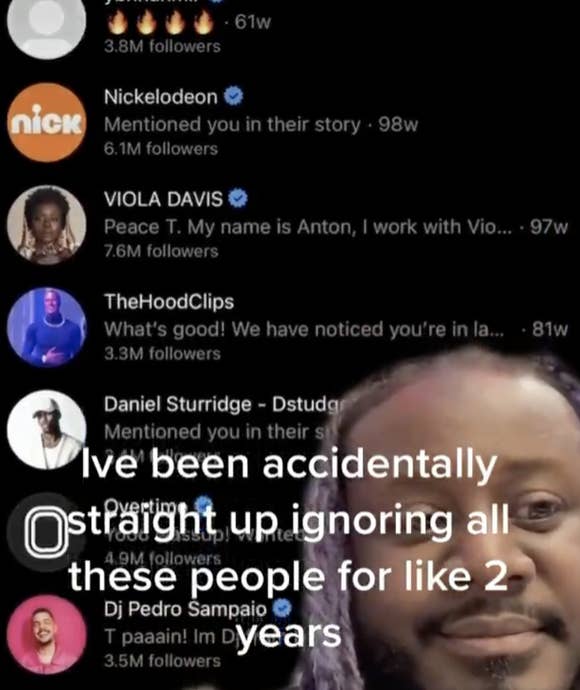Select the gray default avatar at top

coord(46,21)
